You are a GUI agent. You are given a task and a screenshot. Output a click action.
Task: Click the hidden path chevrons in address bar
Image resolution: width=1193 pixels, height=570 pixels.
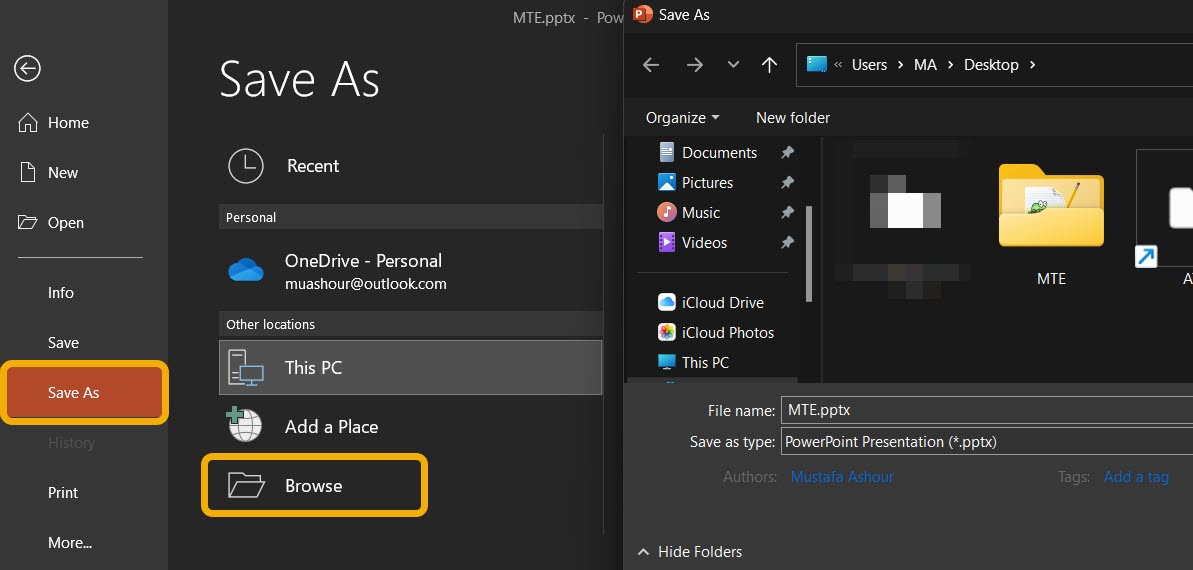coord(838,65)
